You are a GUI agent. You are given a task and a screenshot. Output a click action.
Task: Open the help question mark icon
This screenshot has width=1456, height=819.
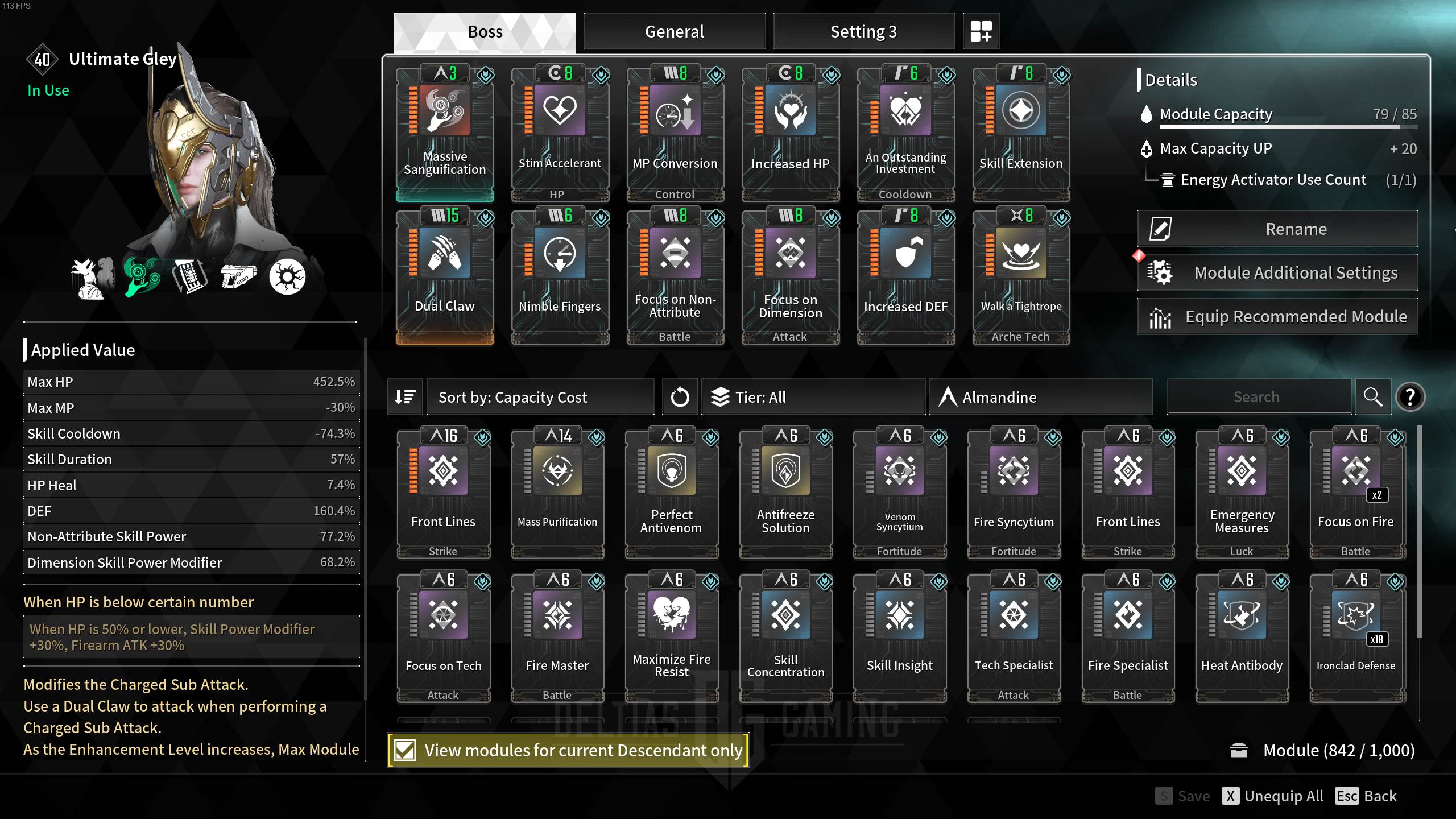1410,397
